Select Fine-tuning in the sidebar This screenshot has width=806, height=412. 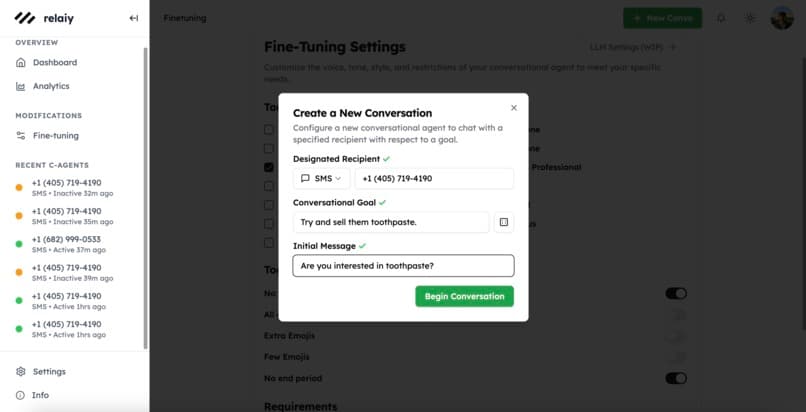[55, 135]
